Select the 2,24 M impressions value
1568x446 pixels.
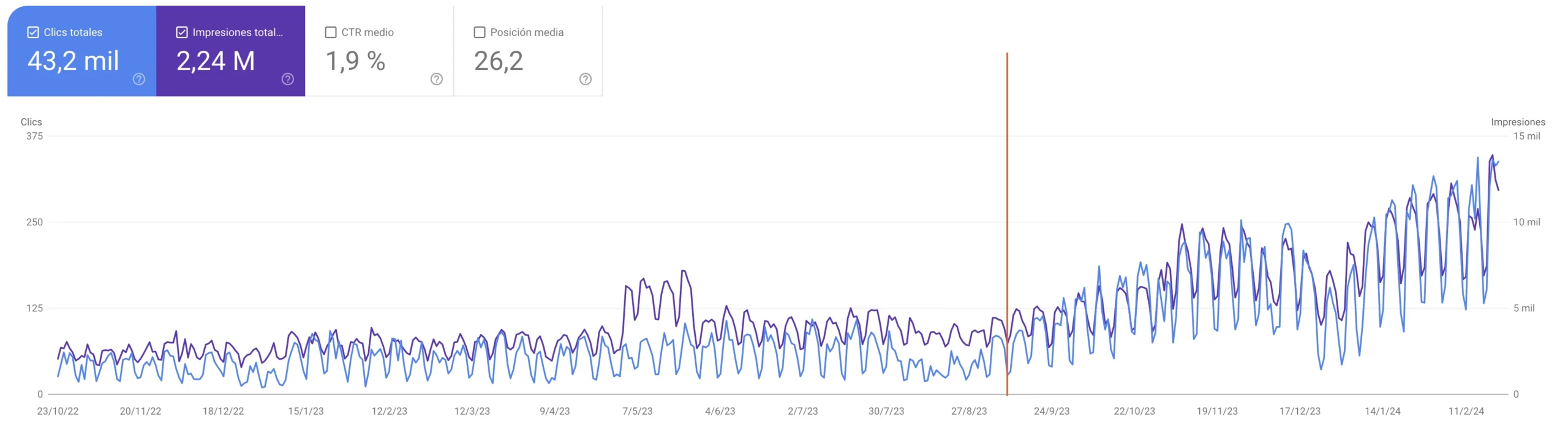tap(216, 61)
